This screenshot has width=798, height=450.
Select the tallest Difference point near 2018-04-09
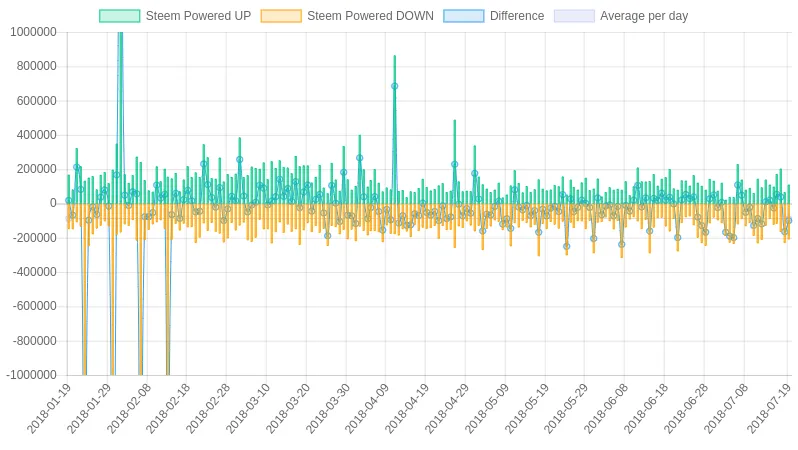click(x=394, y=87)
